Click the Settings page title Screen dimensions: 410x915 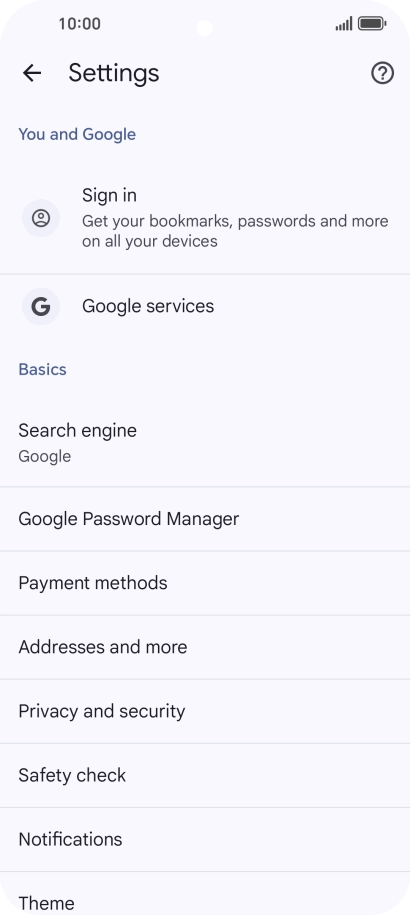coord(114,74)
